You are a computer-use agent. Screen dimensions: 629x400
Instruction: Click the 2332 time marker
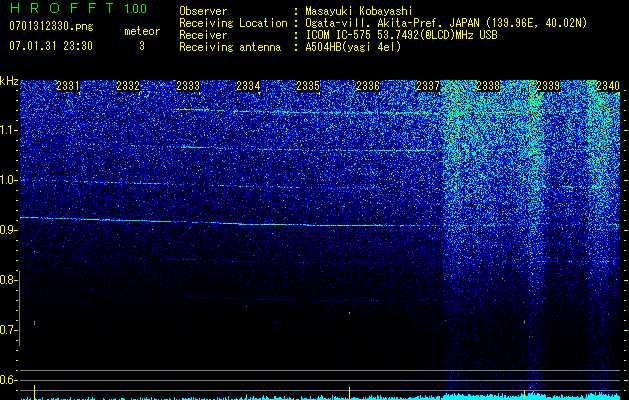coord(128,85)
